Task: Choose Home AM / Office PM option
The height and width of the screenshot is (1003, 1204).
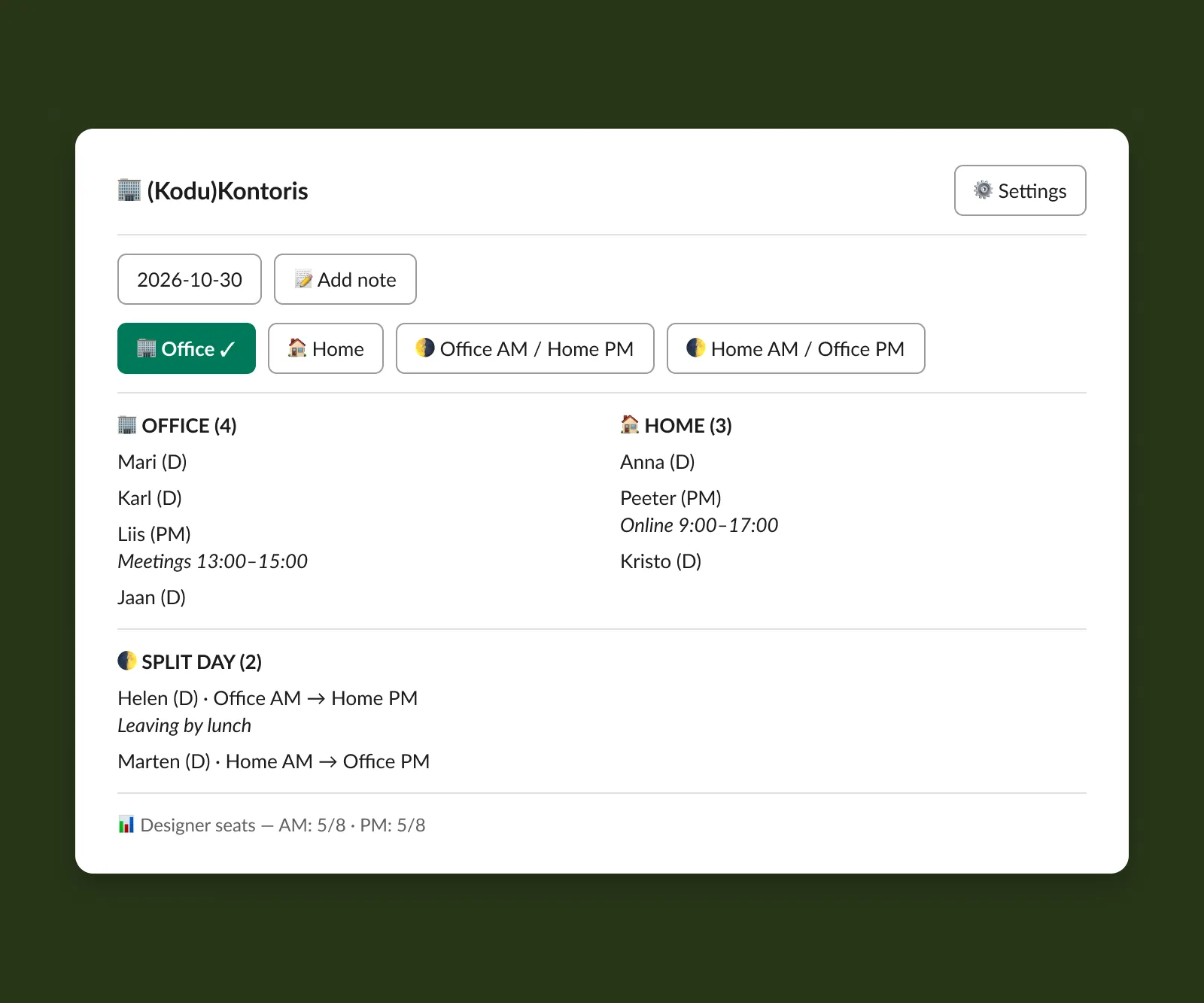Action: pos(796,348)
